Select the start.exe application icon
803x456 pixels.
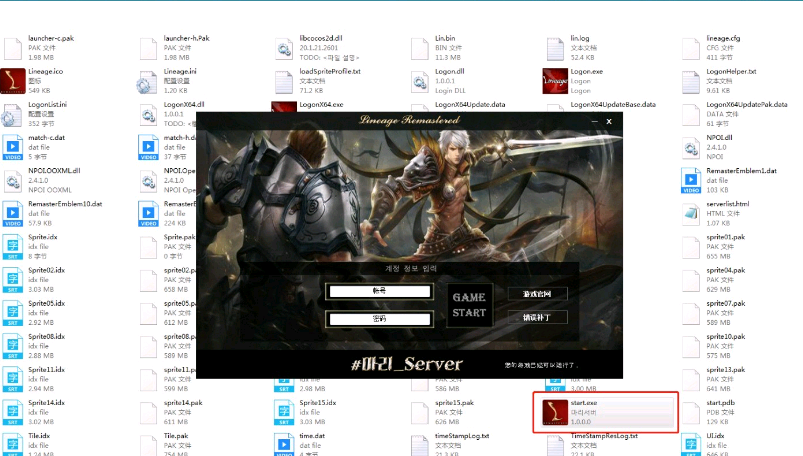click(x=555, y=412)
